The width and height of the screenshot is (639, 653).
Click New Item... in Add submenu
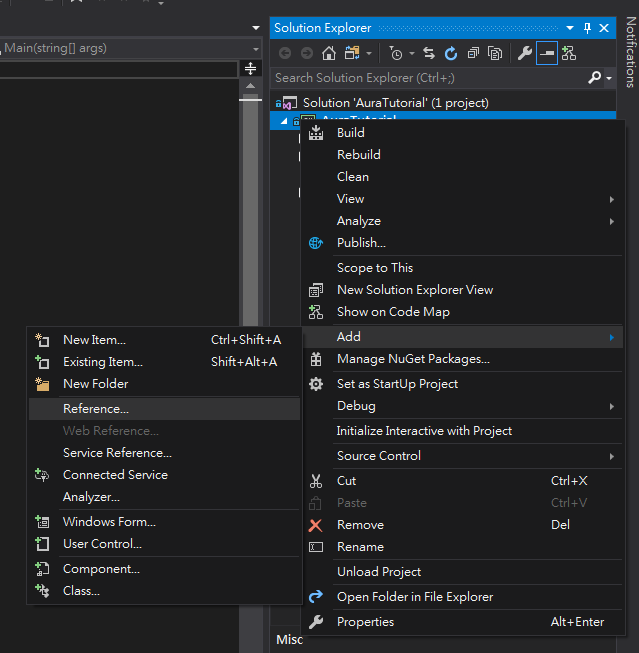pyautogui.click(x=94, y=340)
